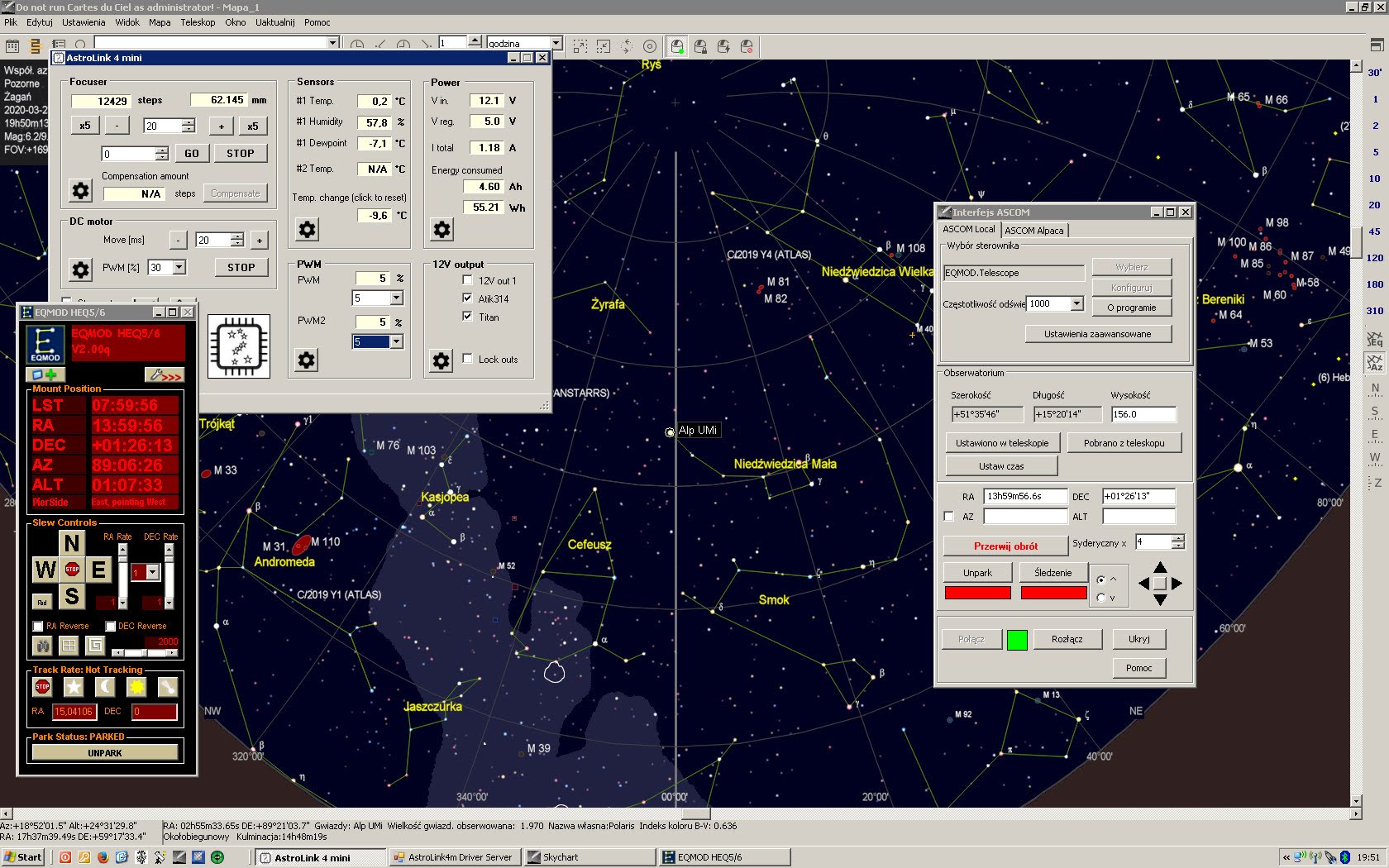
Task: Toggle the Atik314 12V output checkbox
Action: click(468, 298)
